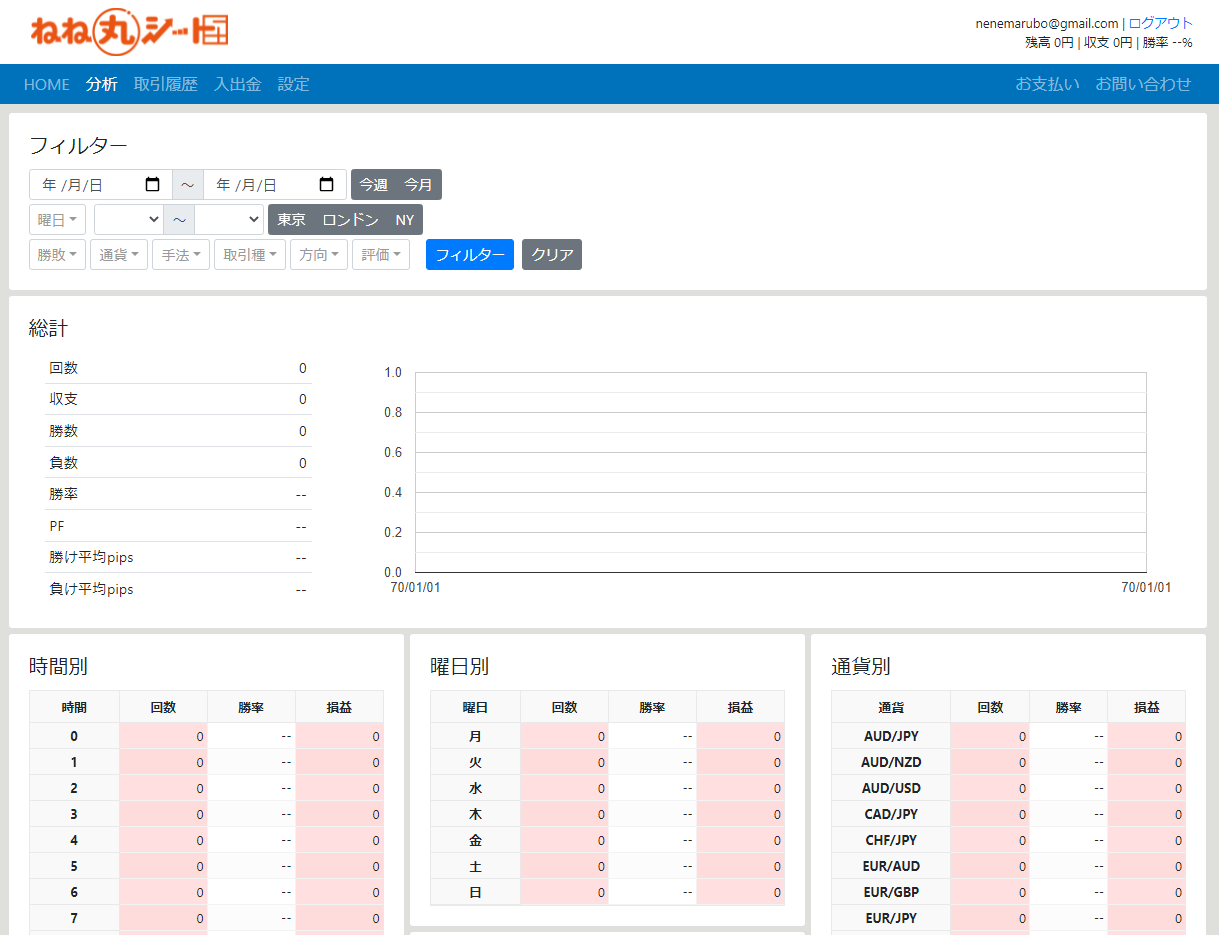1219x935 pixels.
Task: Open 取引履歴 page
Action: (166, 84)
